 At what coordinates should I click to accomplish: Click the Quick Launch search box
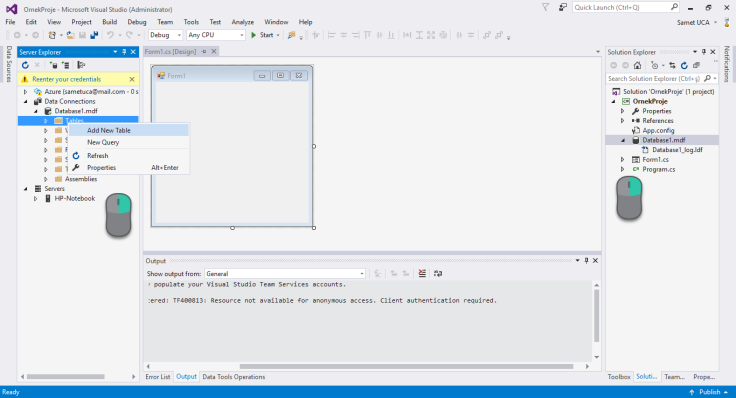(x=626, y=8)
